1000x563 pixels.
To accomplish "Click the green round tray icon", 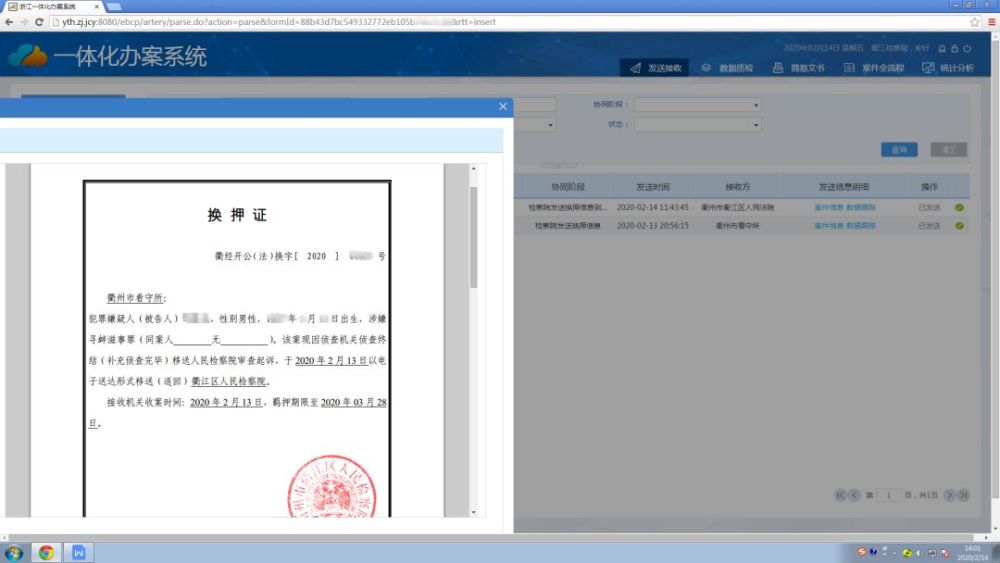I will click(x=906, y=553).
